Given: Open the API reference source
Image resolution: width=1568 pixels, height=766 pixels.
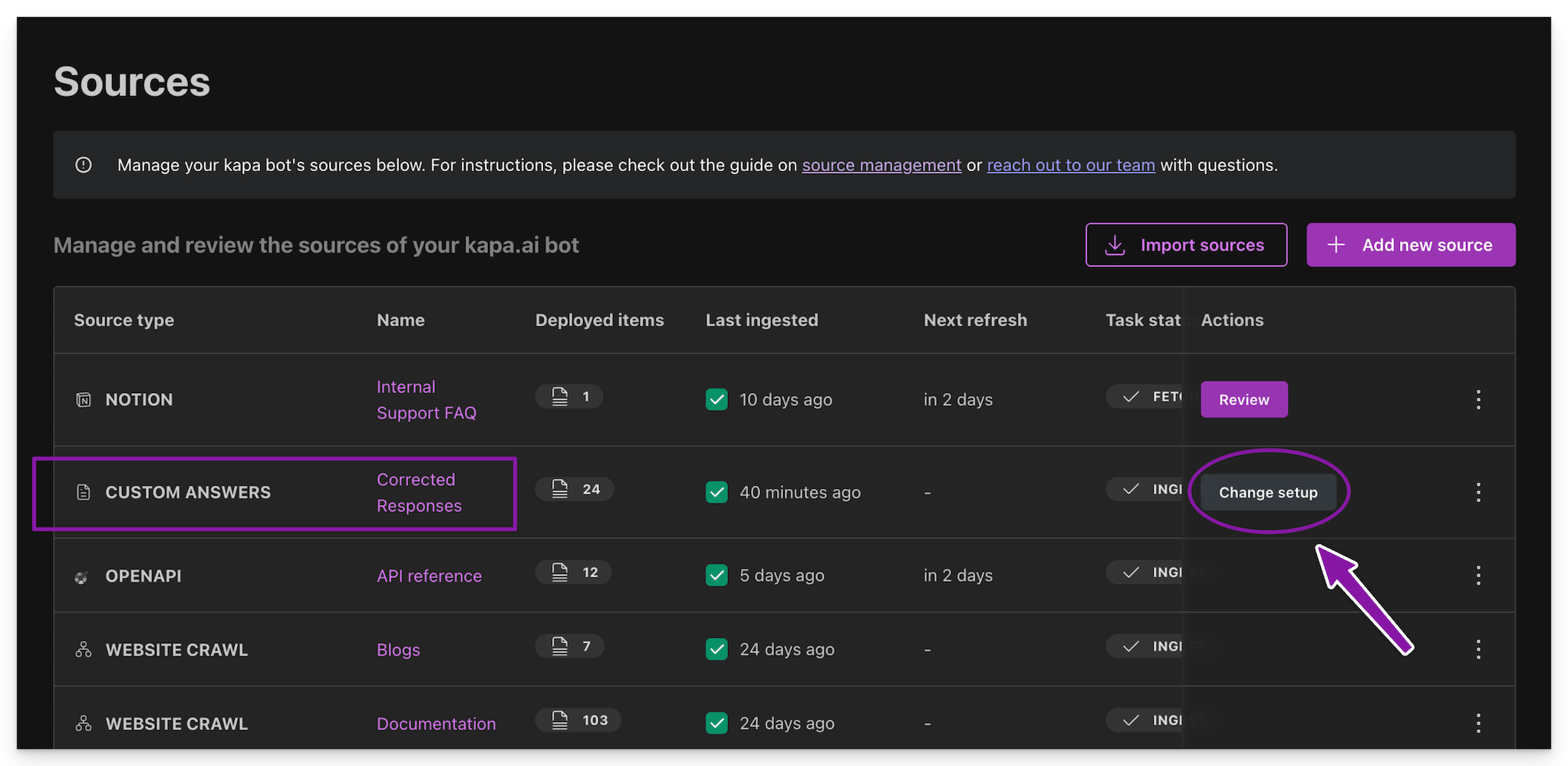Looking at the screenshot, I should pos(429,576).
